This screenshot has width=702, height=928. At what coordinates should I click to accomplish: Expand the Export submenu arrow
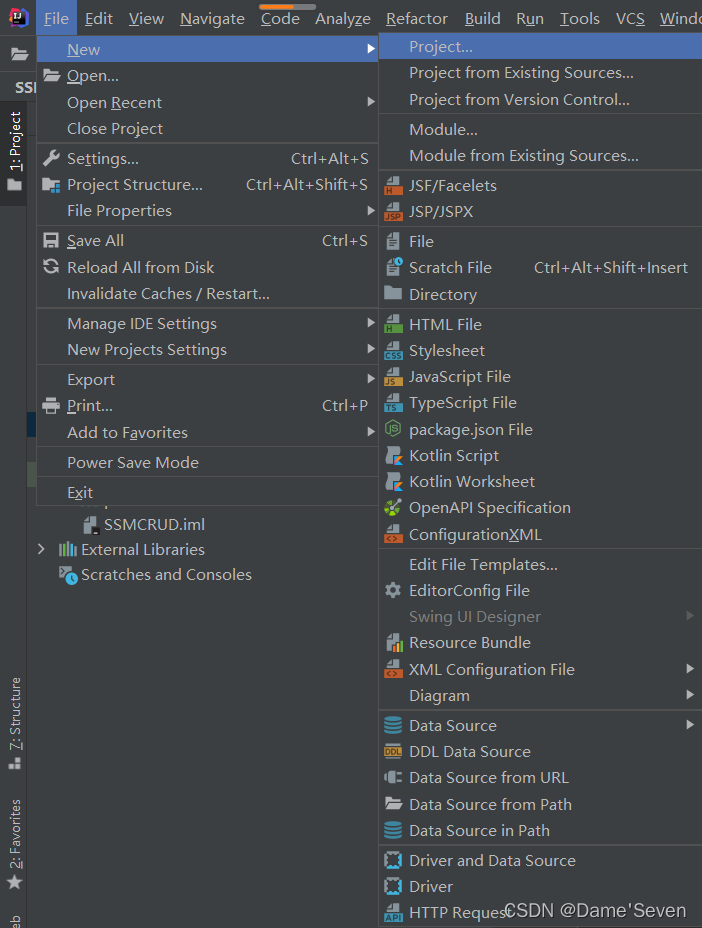point(371,379)
